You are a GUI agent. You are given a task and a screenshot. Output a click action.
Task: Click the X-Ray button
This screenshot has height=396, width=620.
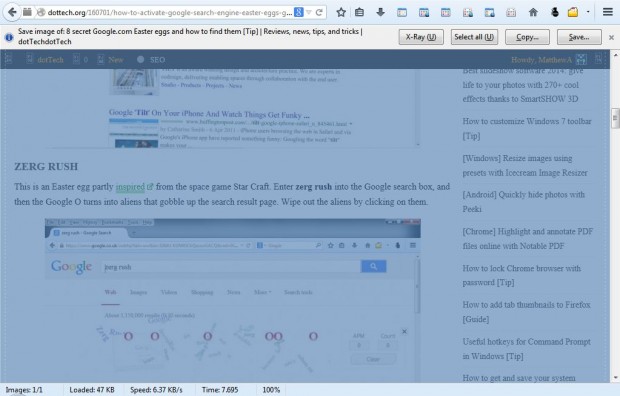pos(421,37)
